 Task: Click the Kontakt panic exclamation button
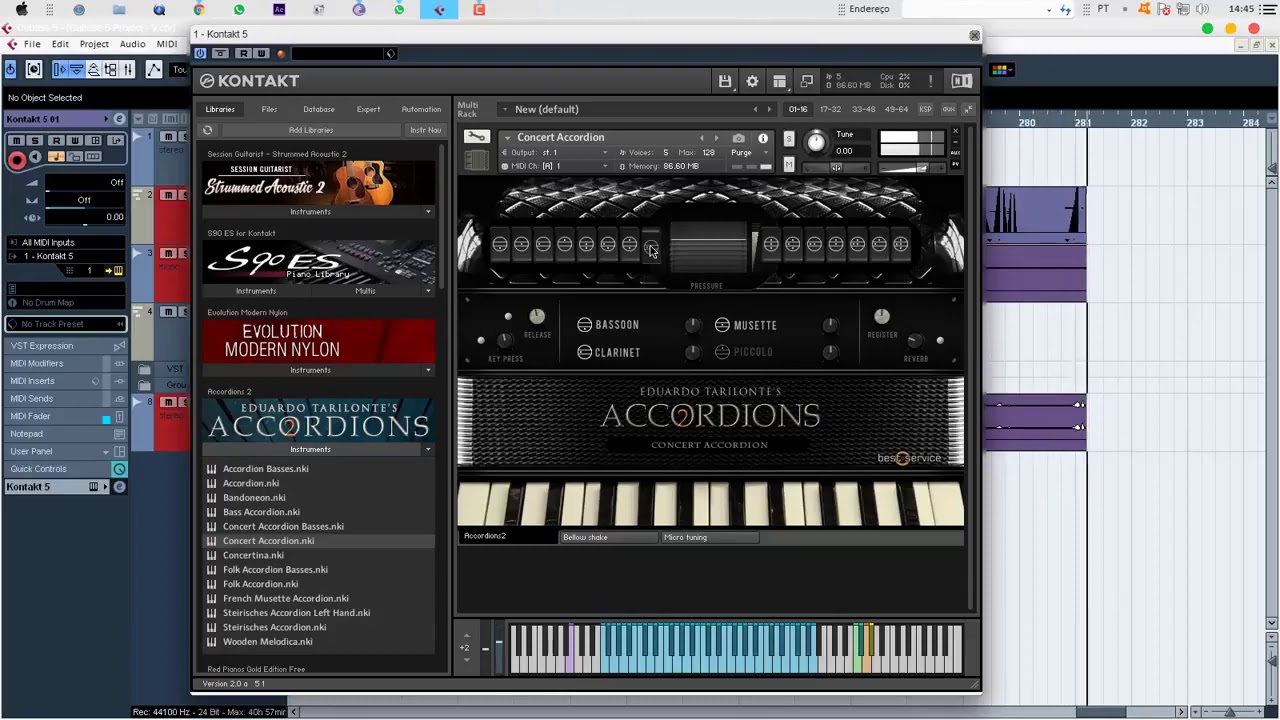point(930,81)
